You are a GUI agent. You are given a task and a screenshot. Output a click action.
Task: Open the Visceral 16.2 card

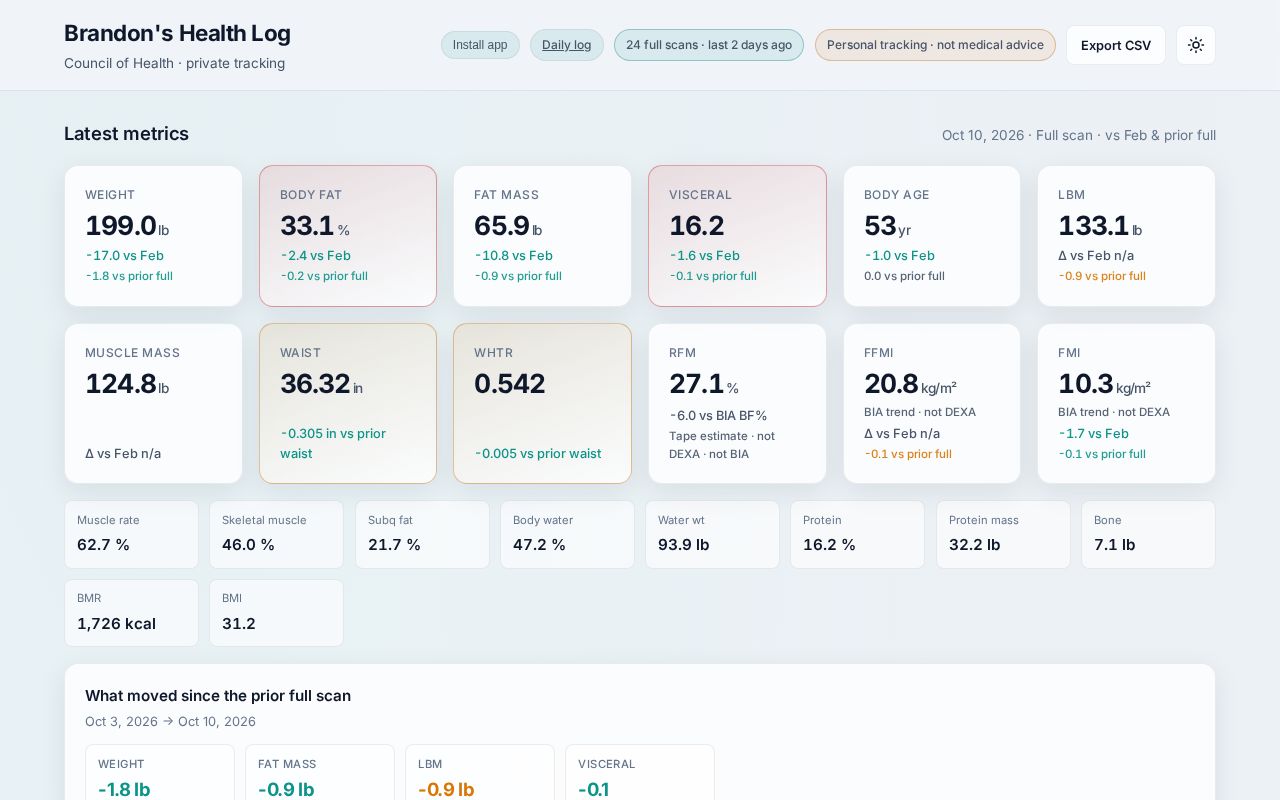(x=737, y=236)
